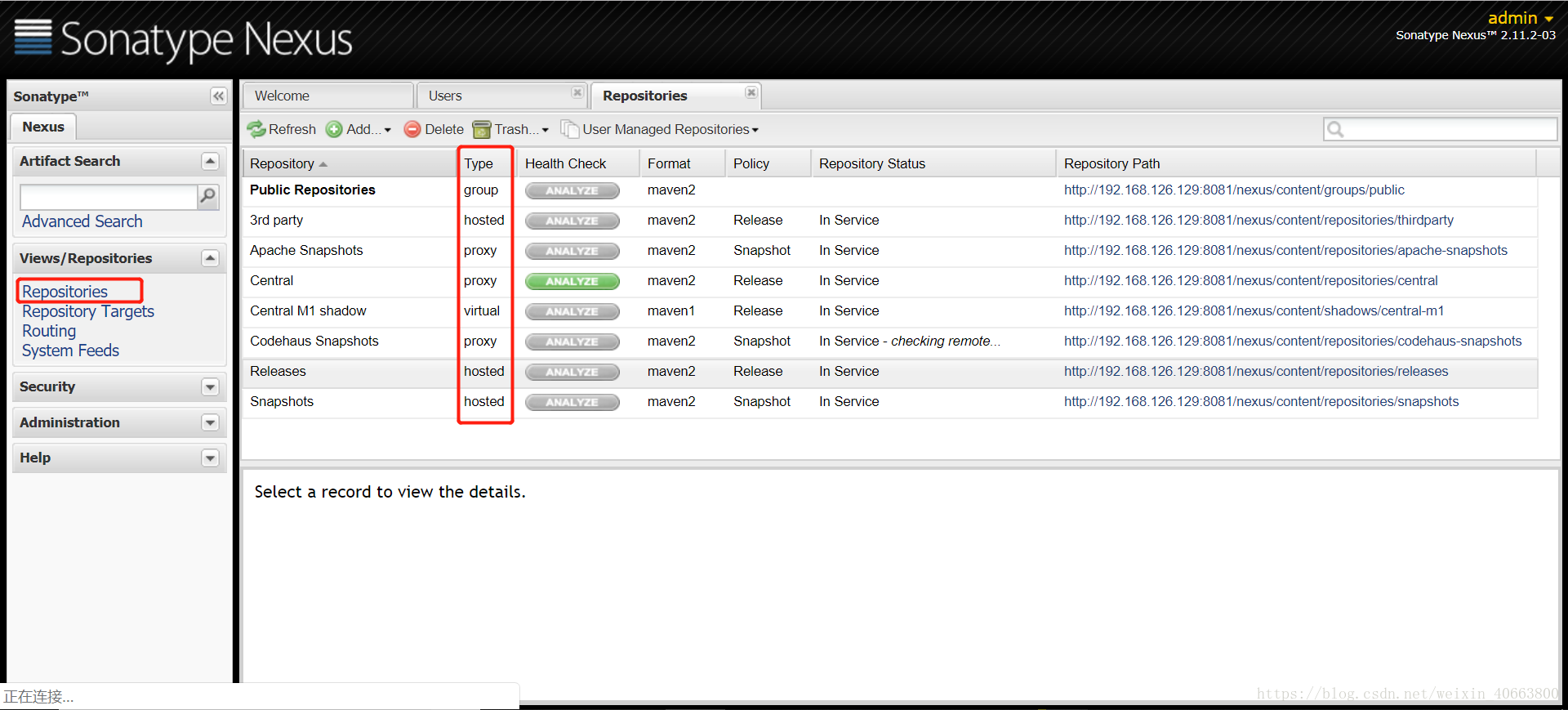Expand the Security panel
Screen dimensions: 1568x710
[210, 386]
